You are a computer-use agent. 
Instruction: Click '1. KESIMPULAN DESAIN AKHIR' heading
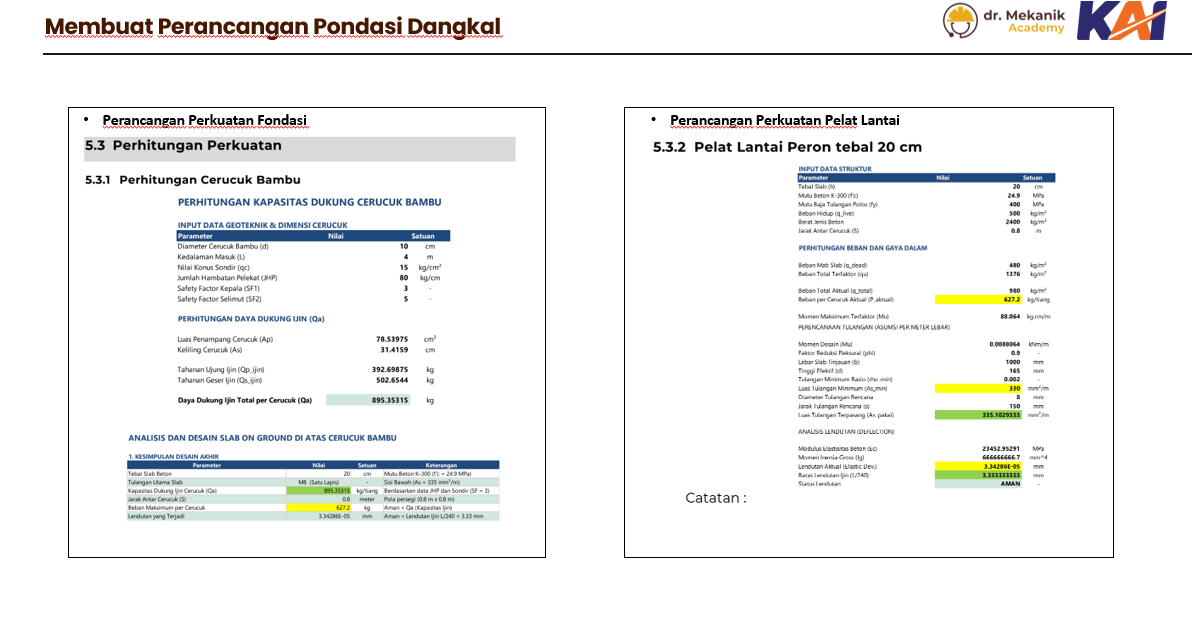(173, 457)
